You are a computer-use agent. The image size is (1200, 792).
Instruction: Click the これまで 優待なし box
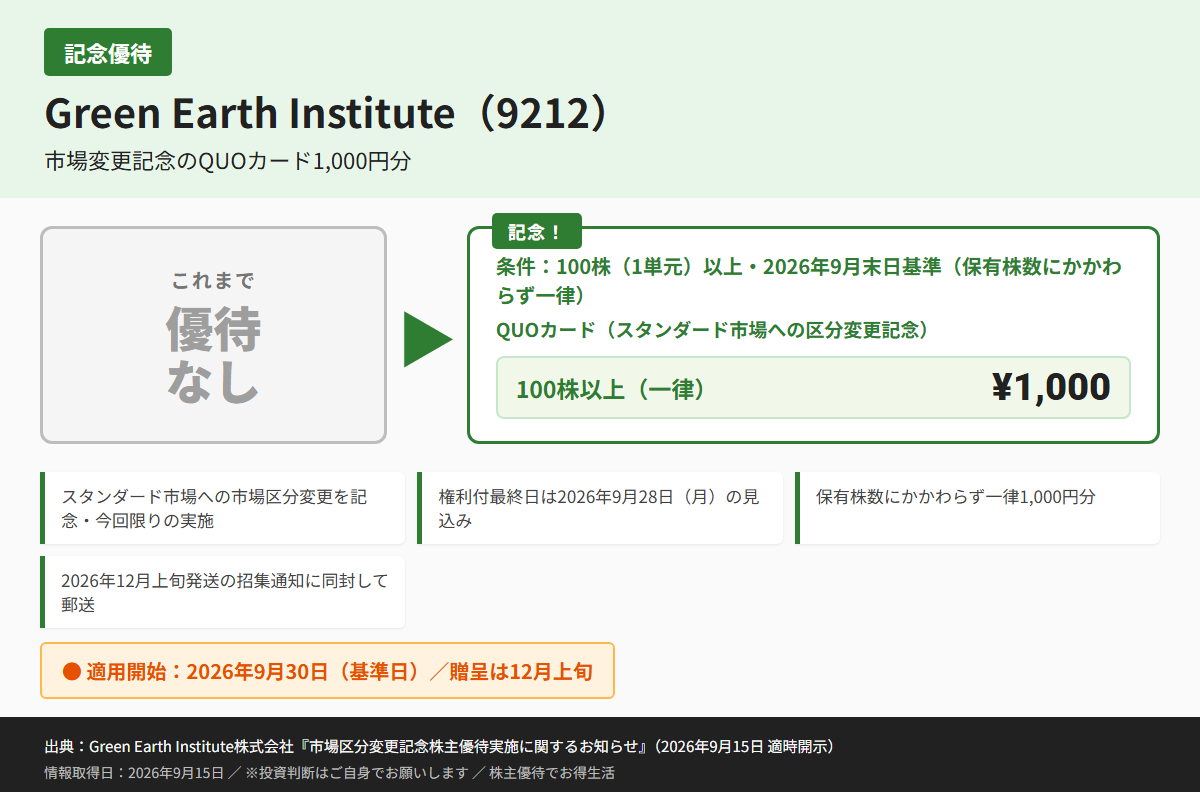point(213,335)
